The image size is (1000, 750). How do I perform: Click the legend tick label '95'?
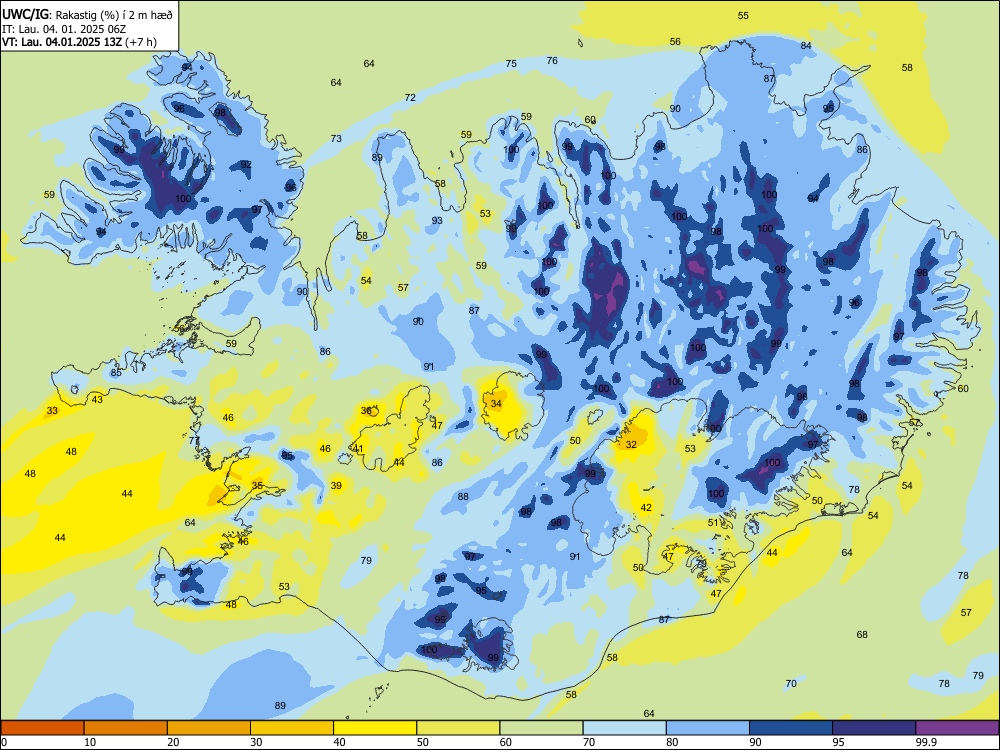pos(838,742)
